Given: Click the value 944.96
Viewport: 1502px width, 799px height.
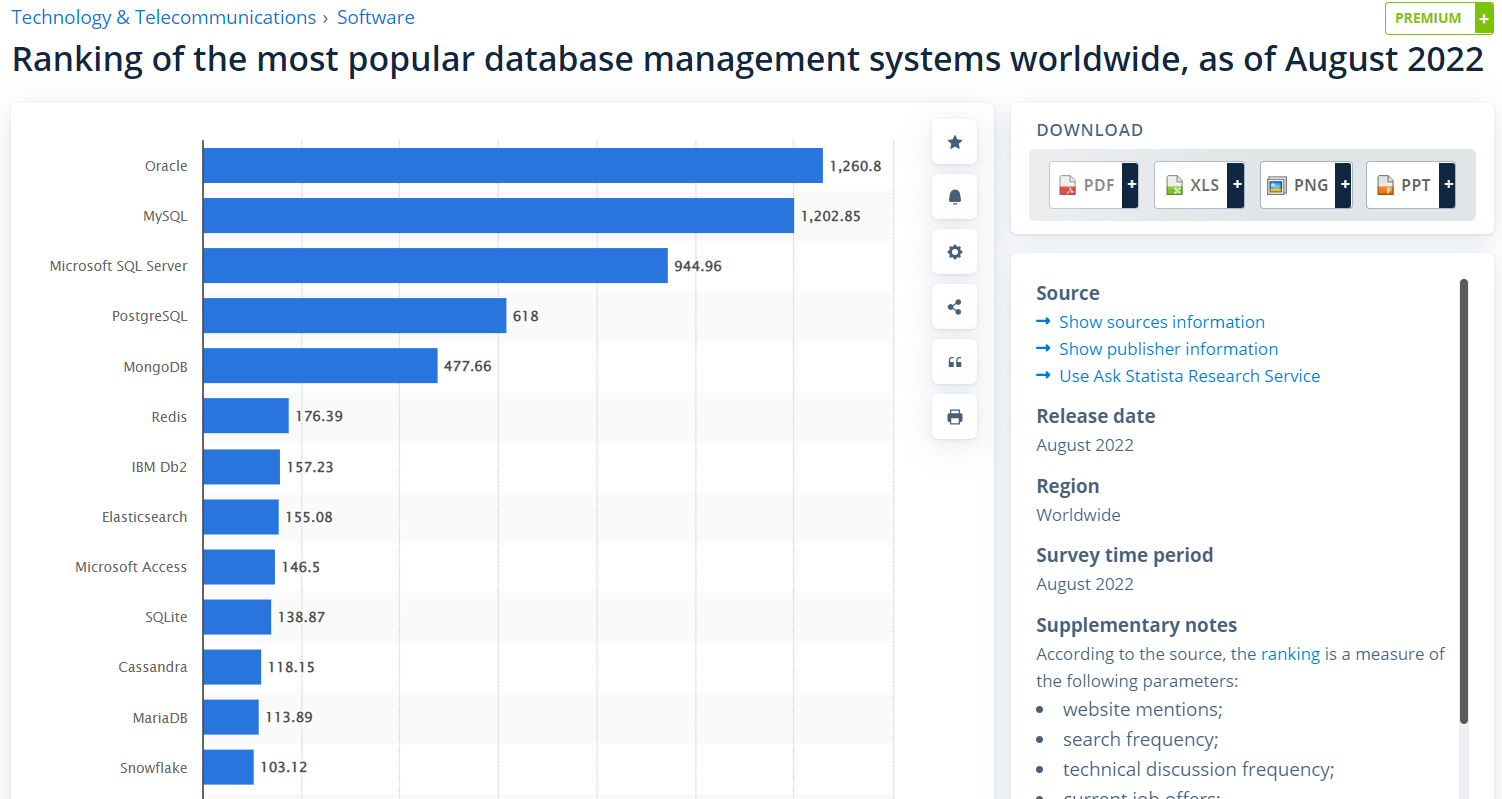Looking at the screenshot, I should [x=698, y=266].
